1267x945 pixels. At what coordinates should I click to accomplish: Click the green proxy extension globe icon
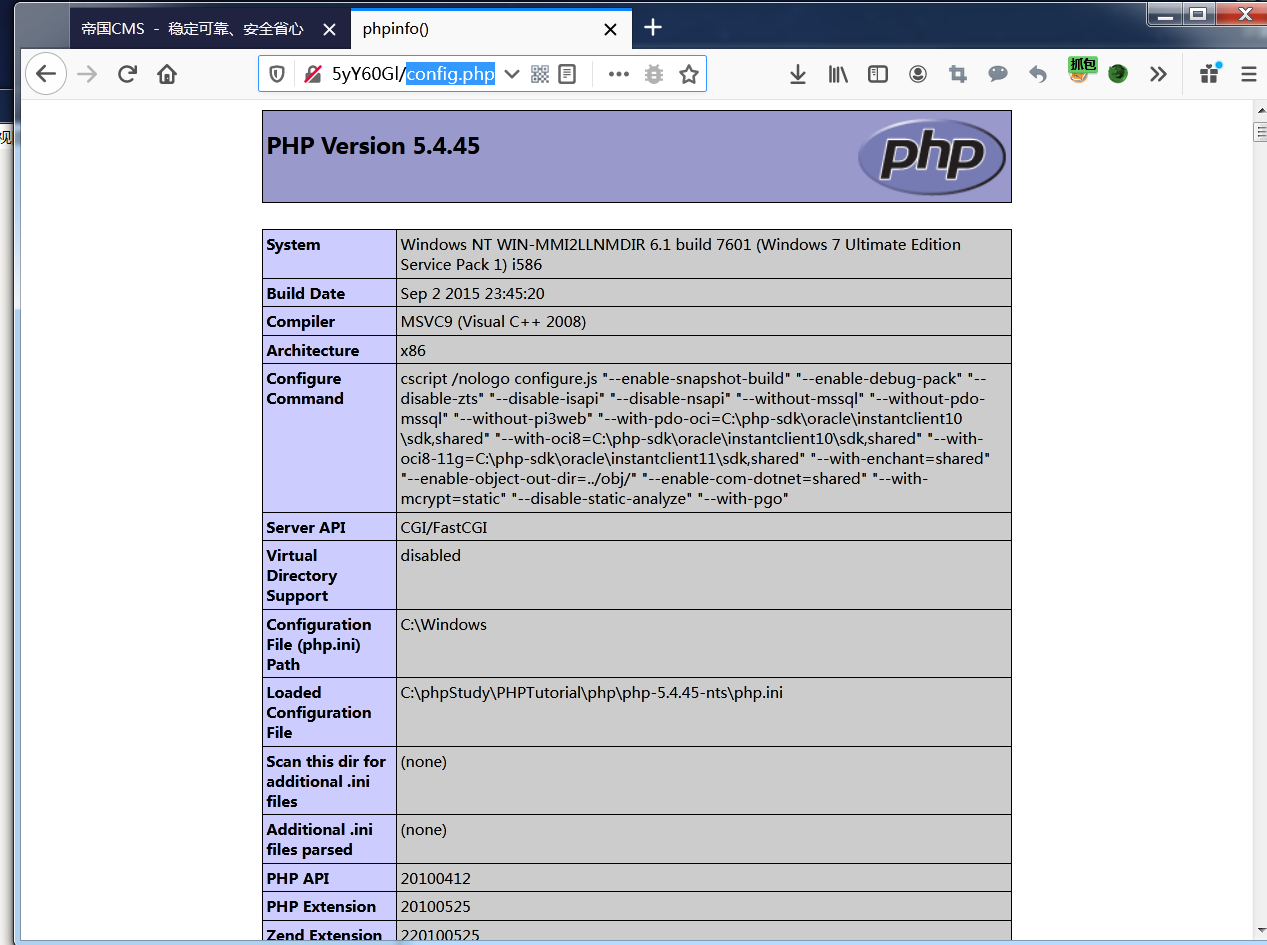(x=1117, y=73)
